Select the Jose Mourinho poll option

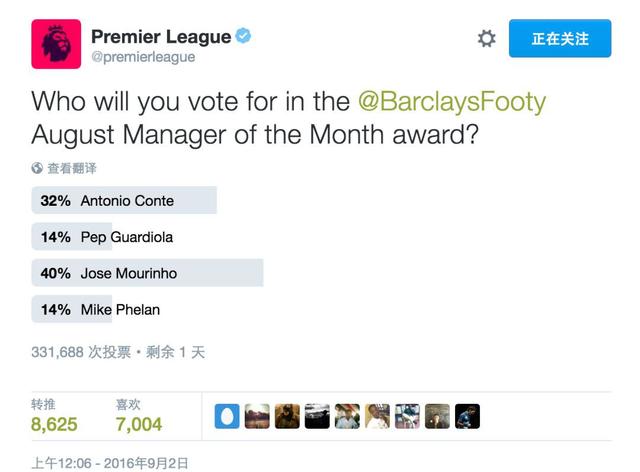click(x=147, y=273)
